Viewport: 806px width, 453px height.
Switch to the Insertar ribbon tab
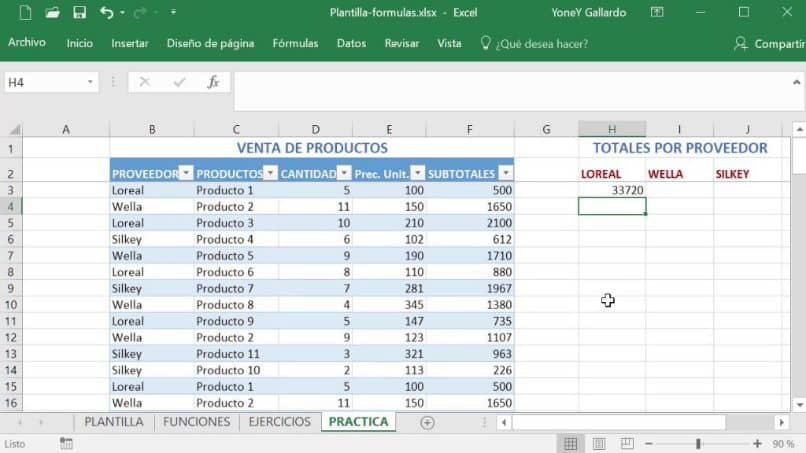click(130, 43)
